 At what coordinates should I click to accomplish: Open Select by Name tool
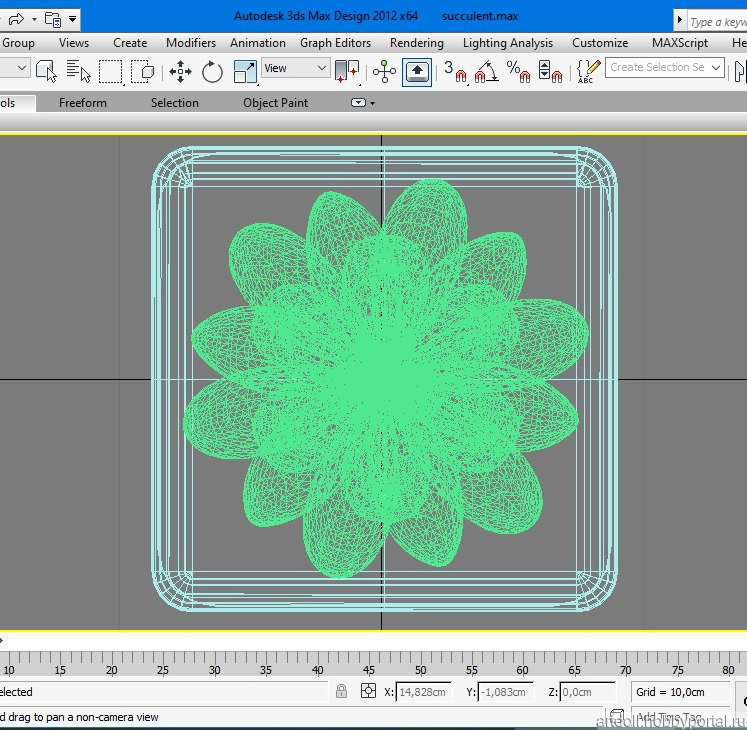(x=78, y=70)
